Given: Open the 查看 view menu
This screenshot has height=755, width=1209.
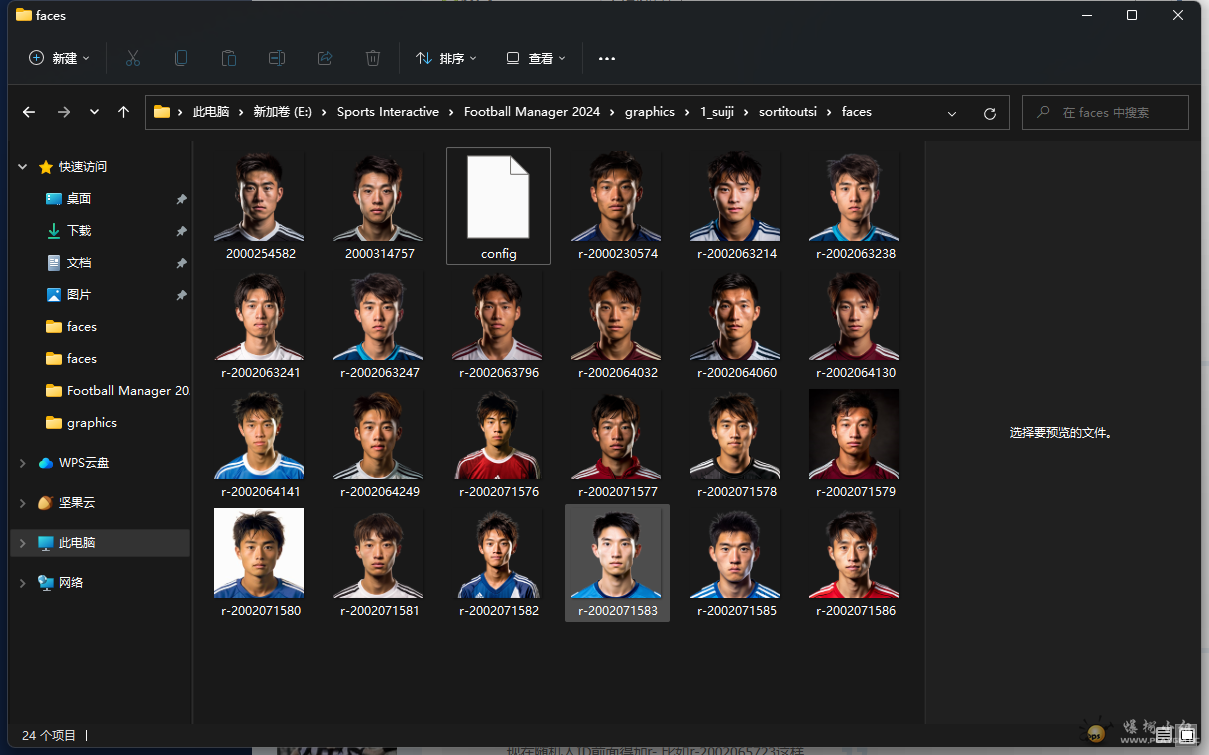Looking at the screenshot, I should [x=536, y=58].
